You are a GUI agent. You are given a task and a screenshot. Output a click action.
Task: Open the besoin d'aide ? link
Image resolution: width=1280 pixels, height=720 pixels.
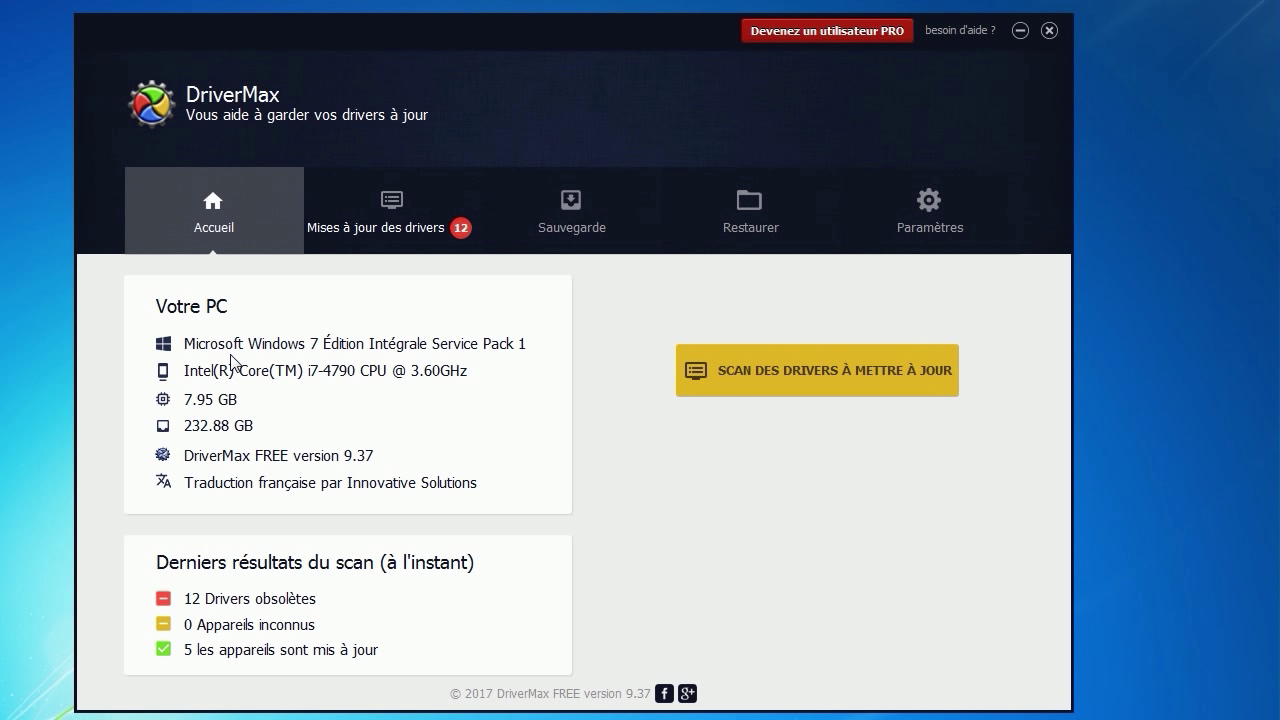point(960,31)
